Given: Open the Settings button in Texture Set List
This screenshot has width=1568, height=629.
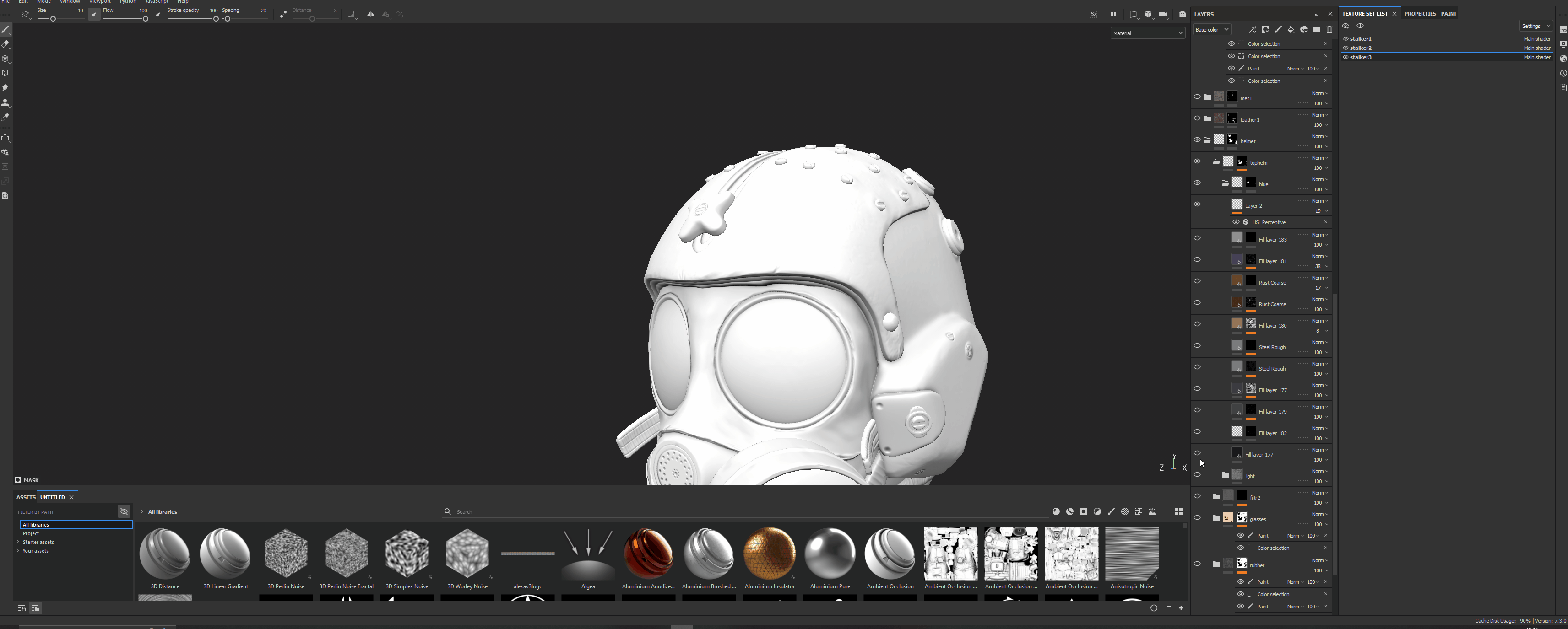Looking at the screenshot, I should click(1535, 26).
